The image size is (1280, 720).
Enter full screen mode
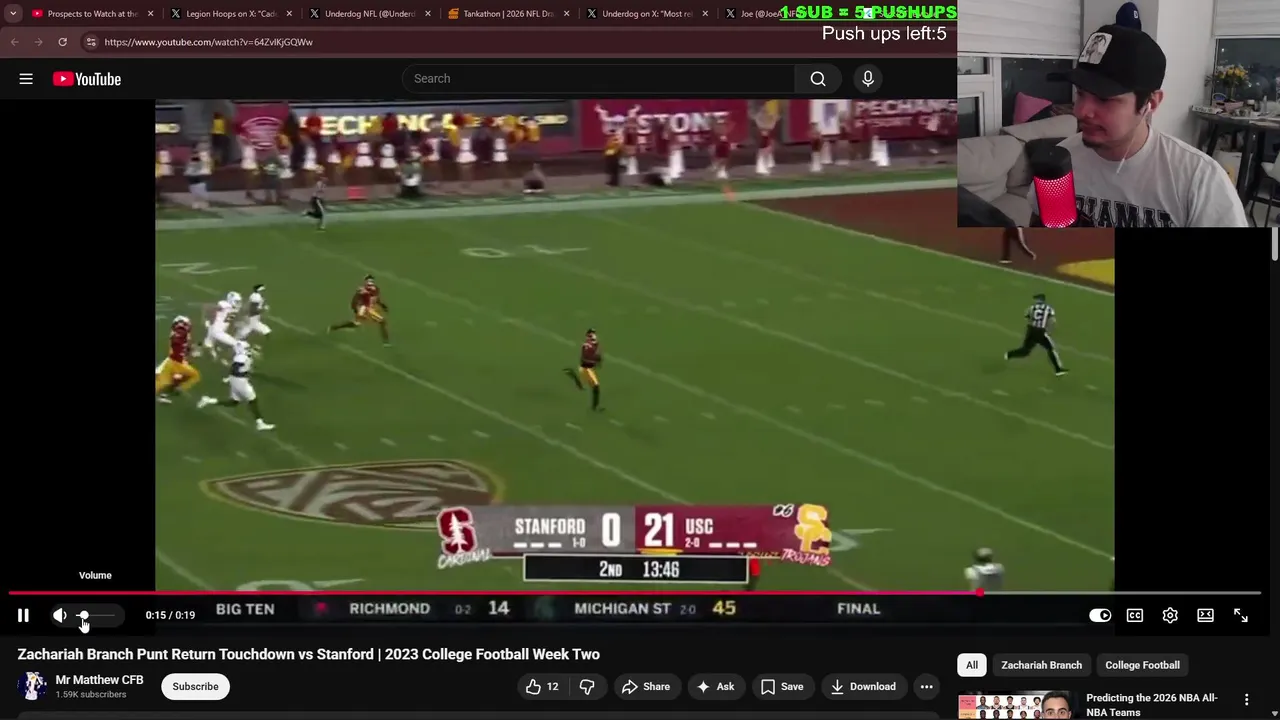coord(1241,616)
